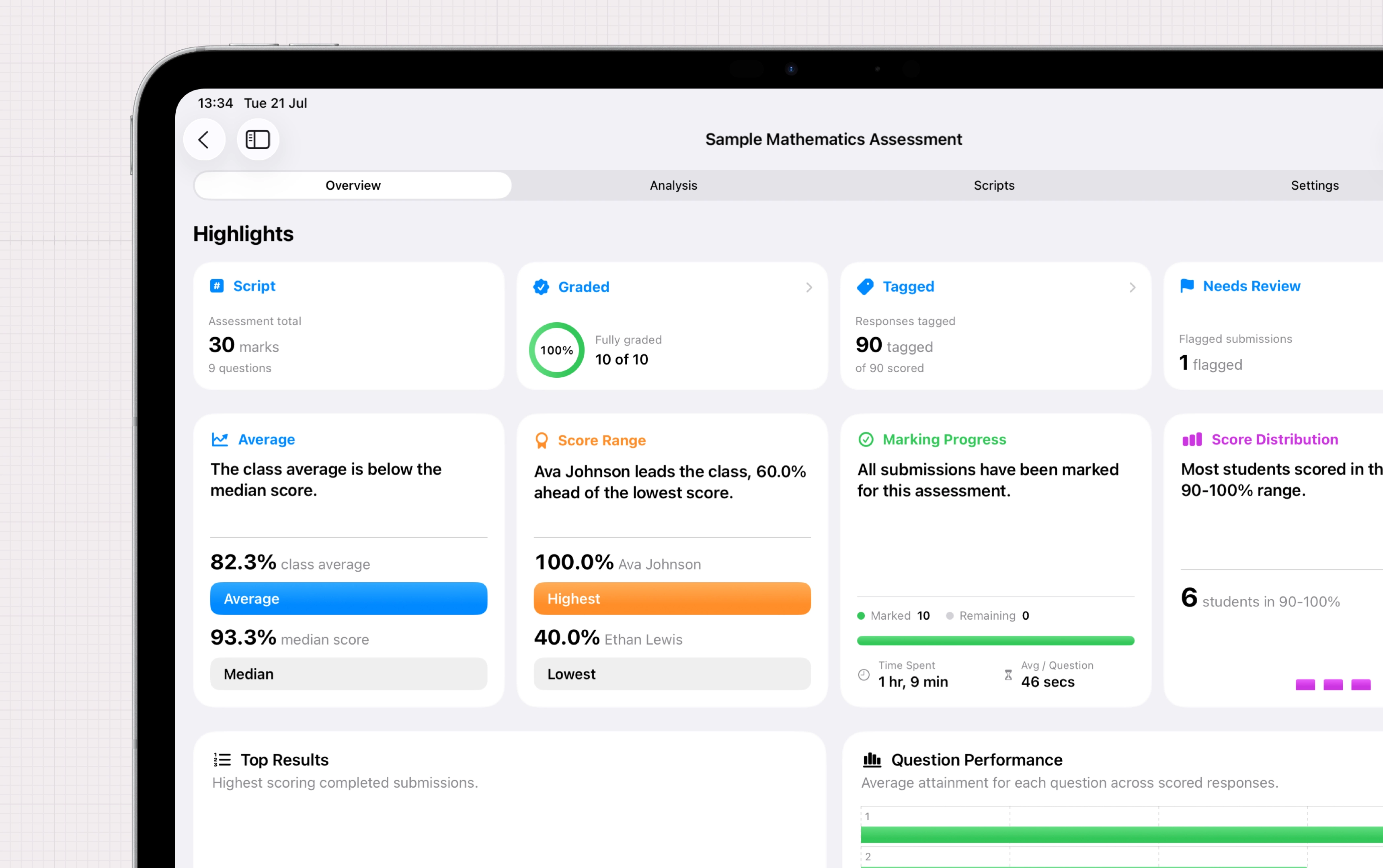Click the 'Question Performance' heading
Image resolution: width=1383 pixels, height=868 pixels.
click(x=977, y=760)
